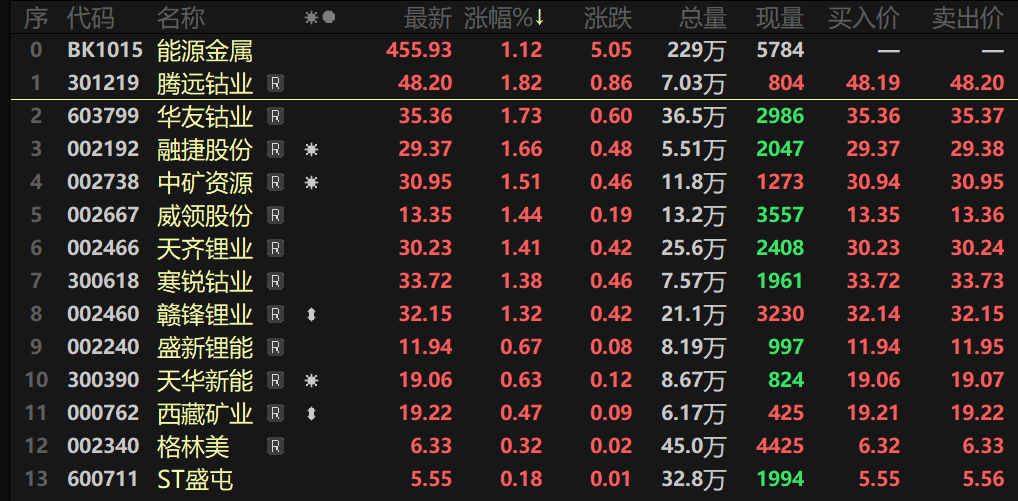
Task: Click total volume 45.0万 for 格林美
Action: (694, 446)
